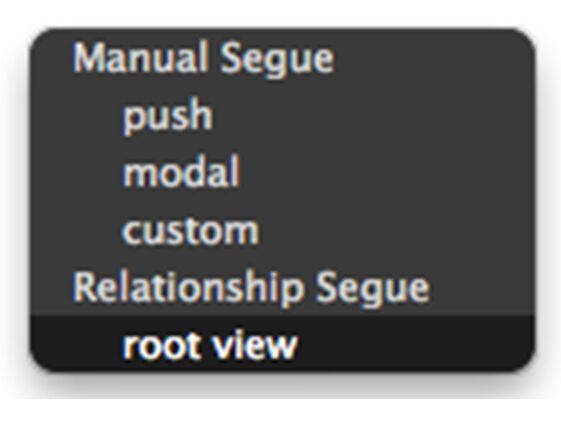Activate the root view menu row
This screenshot has height=422, width=561.
pos(283,344)
